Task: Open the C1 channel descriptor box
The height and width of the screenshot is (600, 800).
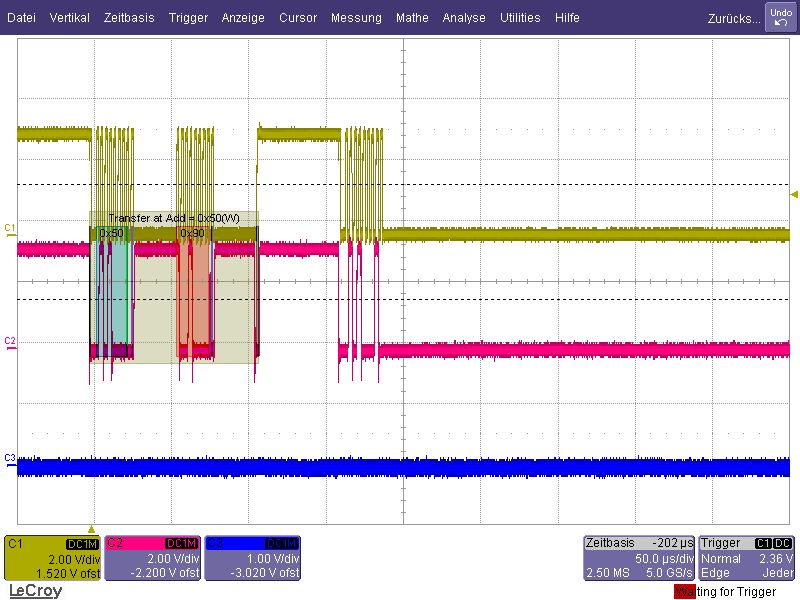Action: (53, 558)
